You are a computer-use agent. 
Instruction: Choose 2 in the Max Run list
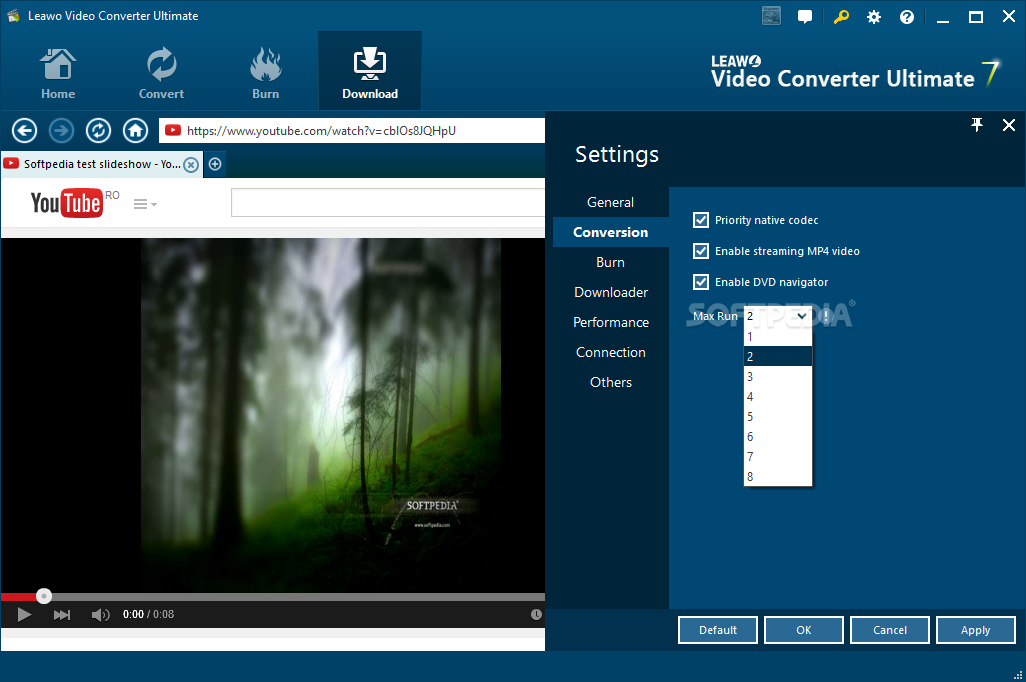tap(778, 357)
